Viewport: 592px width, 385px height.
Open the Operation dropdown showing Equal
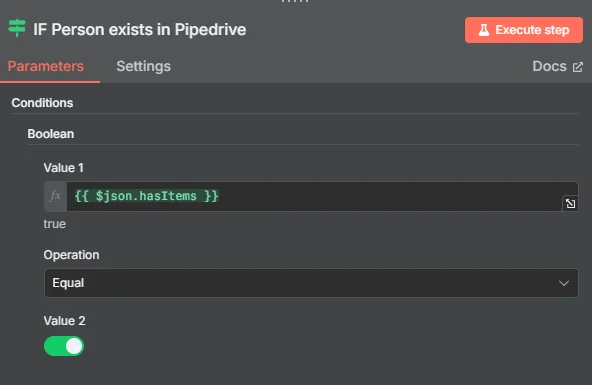click(311, 283)
